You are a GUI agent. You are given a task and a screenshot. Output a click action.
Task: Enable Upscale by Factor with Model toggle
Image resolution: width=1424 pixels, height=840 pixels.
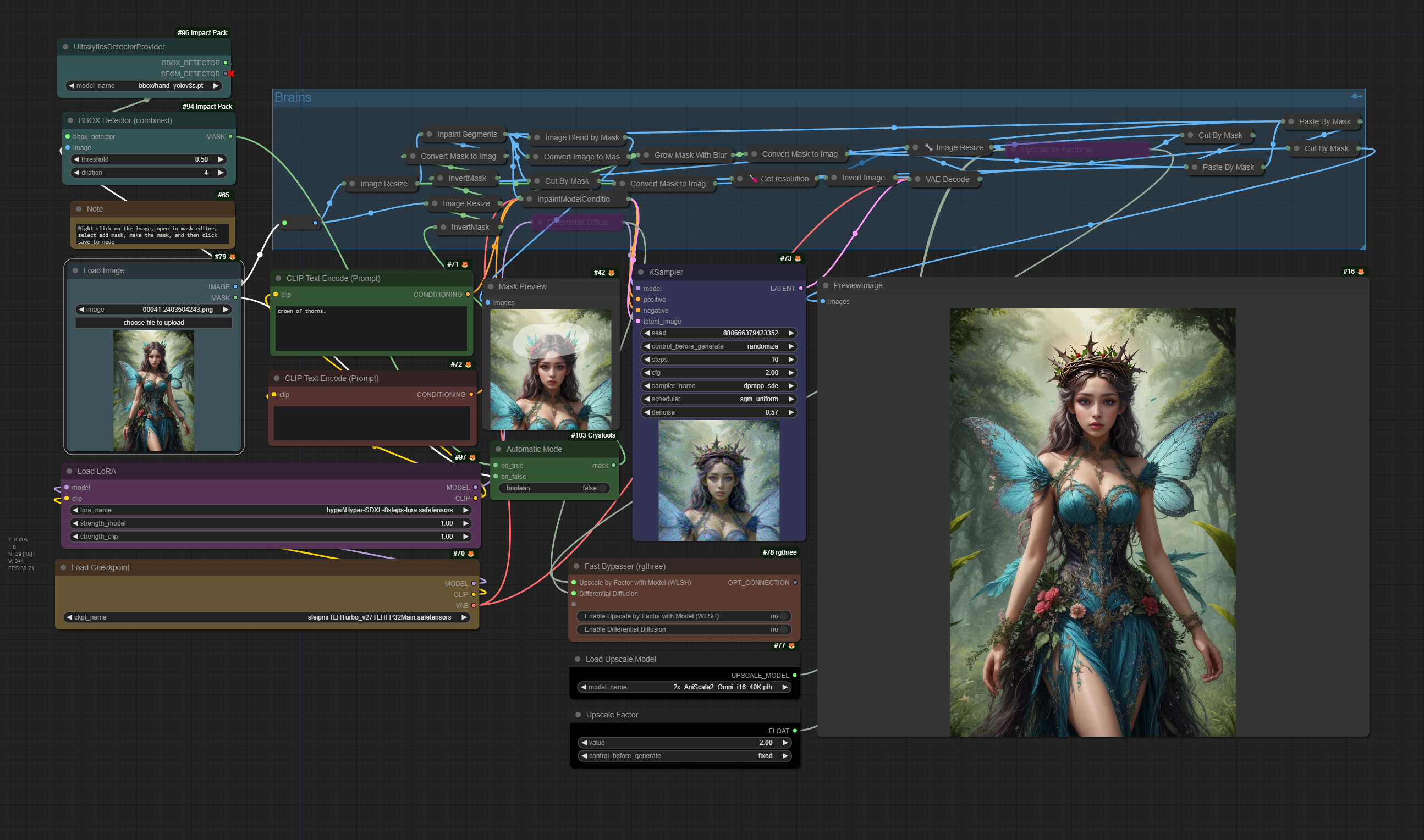pos(784,616)
